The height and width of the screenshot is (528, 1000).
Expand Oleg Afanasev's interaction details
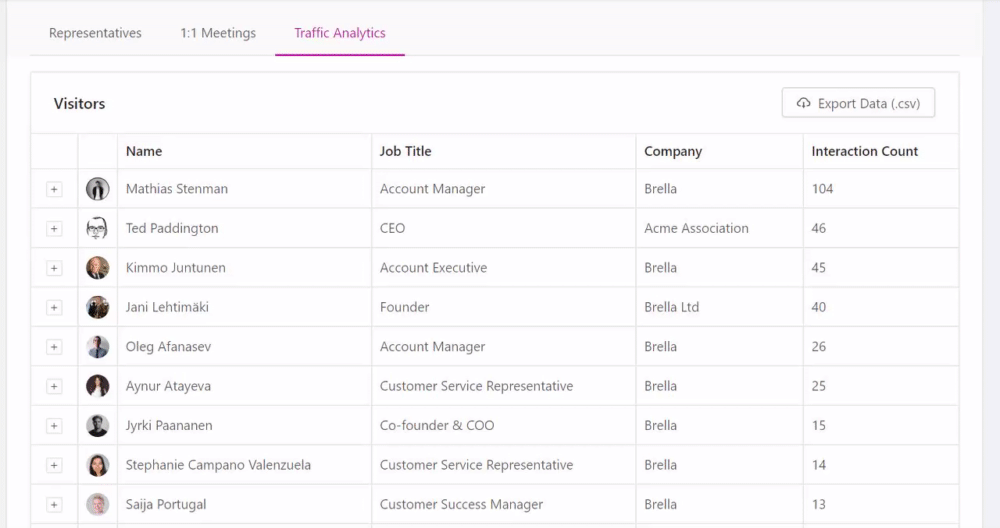point(54,348)
